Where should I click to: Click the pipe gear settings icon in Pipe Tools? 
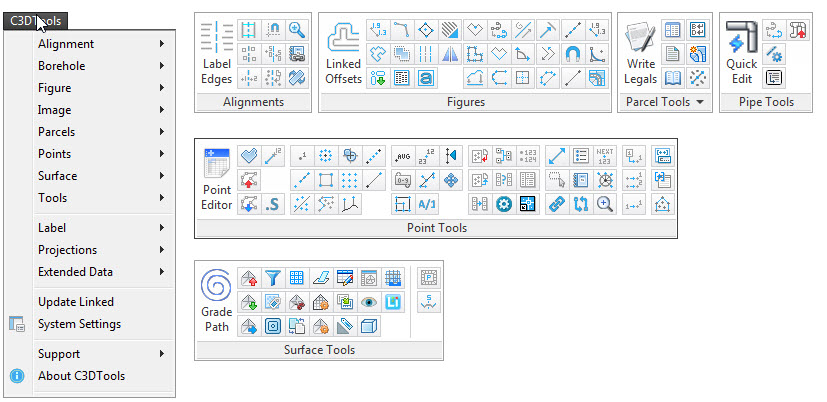pos(774,54)
